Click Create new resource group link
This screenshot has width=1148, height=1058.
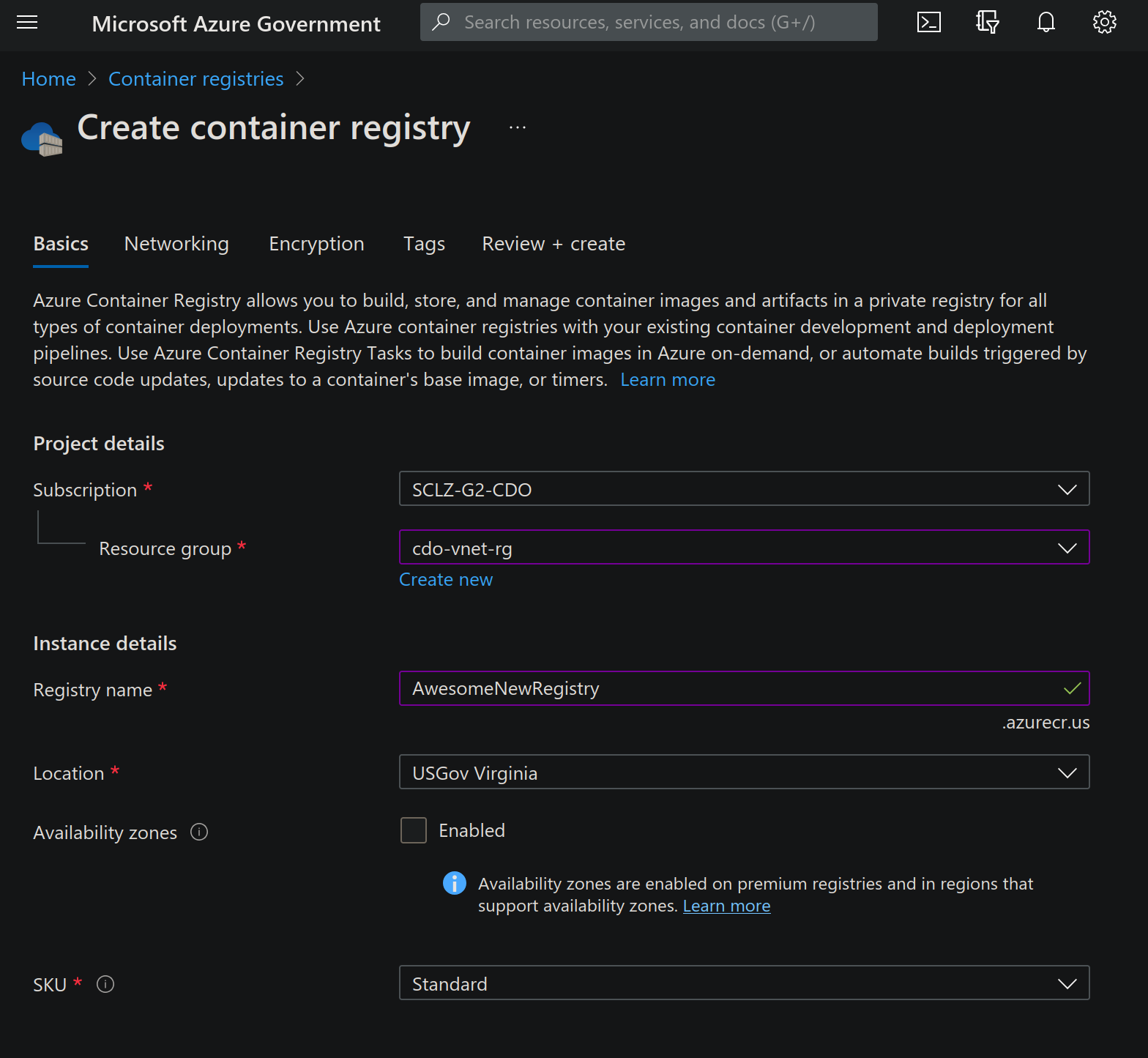pos(446,579)
